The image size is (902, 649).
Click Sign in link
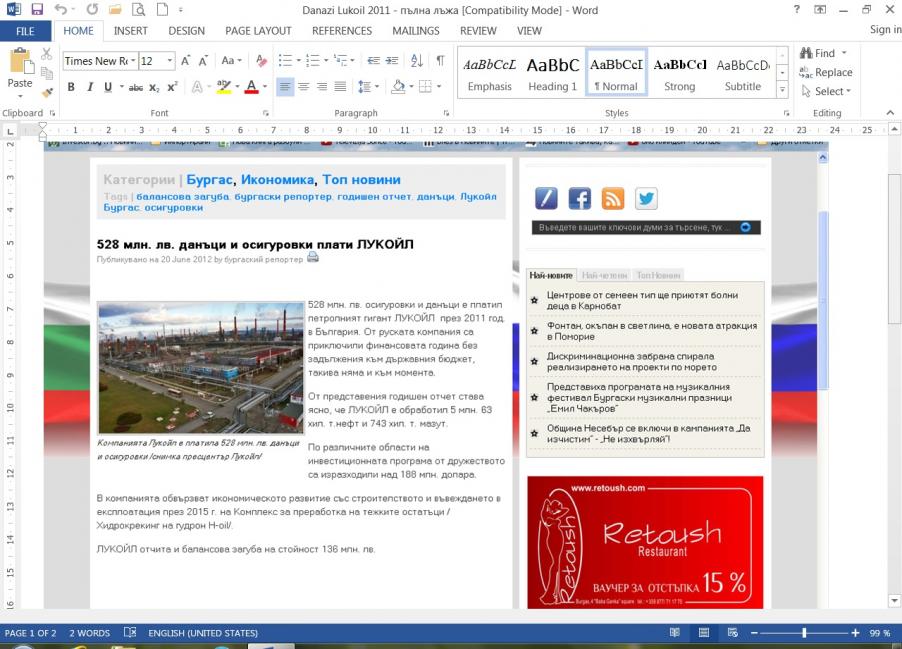click(x=885, y=29)
